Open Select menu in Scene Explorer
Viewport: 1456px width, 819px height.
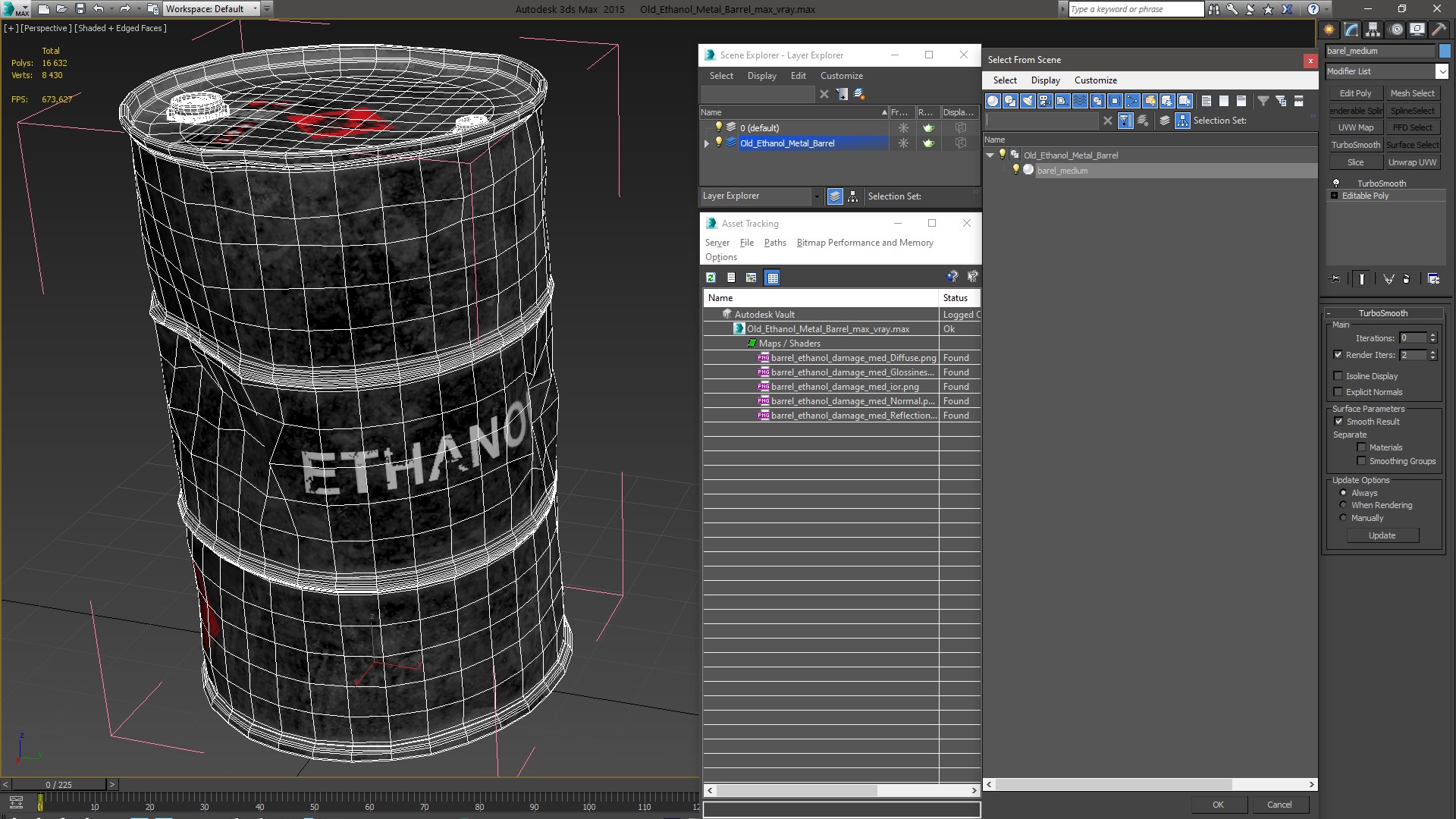tap(721, 76)
